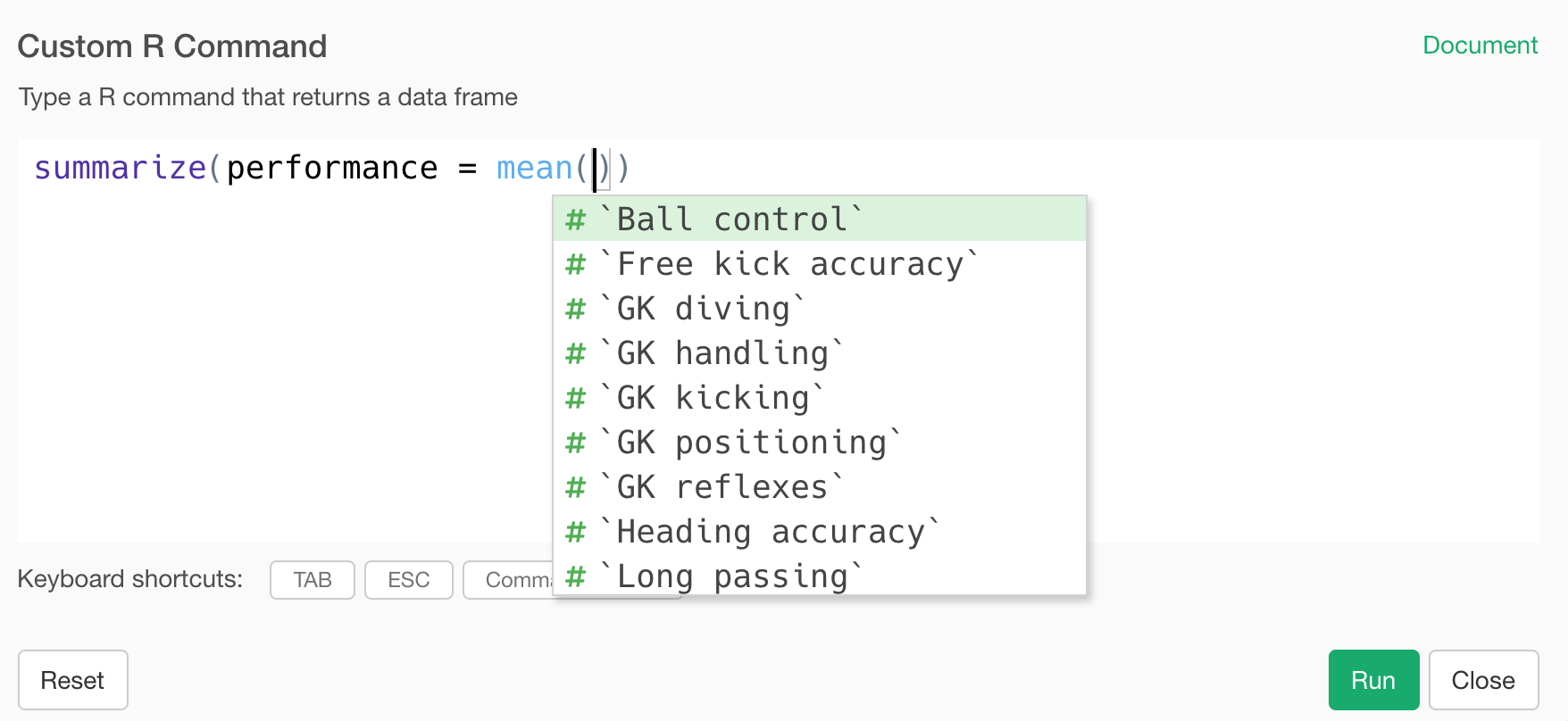Pick `GK diving` column suggestion
The height and width of the screenshot is (721, 1568).
pos(704,309)
